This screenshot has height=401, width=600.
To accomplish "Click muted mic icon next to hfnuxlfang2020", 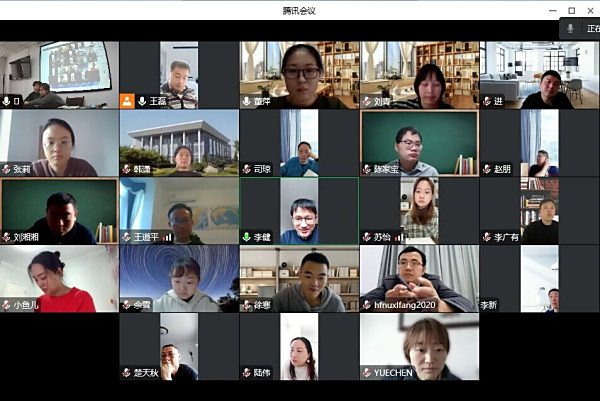I will [367, 305].
